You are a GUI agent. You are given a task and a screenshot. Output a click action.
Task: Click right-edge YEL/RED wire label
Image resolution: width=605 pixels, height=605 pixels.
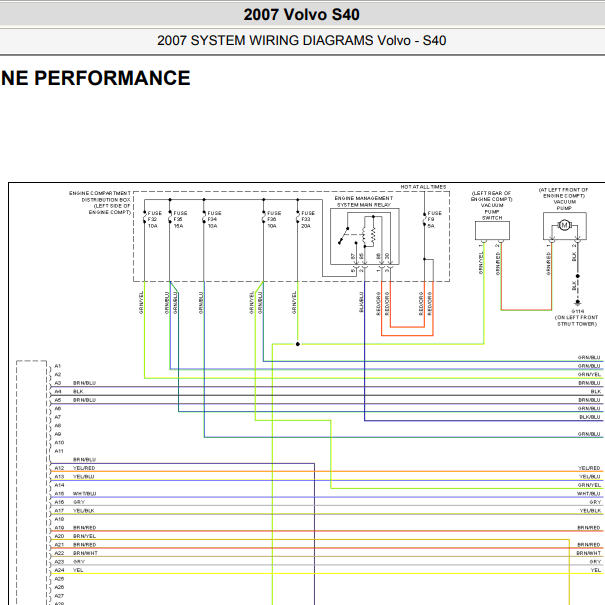(x=589, y=468)
